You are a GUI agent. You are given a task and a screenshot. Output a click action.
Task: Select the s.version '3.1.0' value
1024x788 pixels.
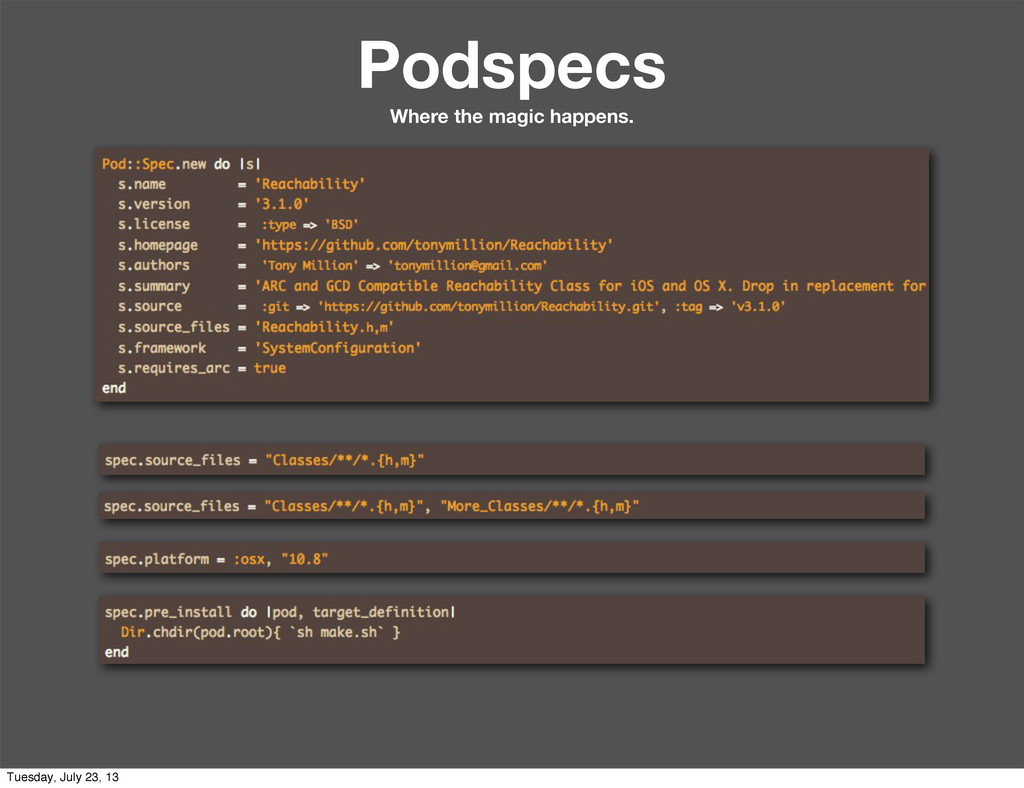281,204
